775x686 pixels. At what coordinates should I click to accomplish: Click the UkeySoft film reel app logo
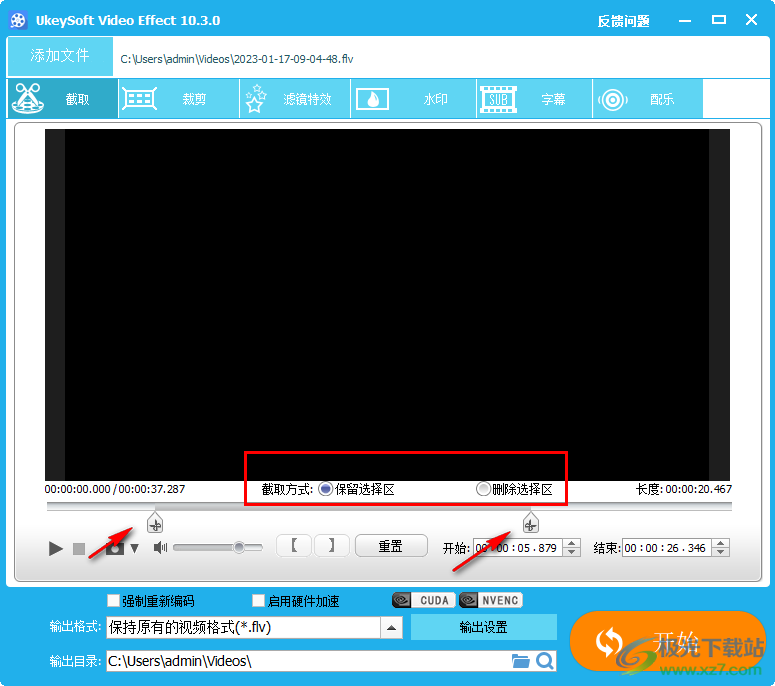[x=18, y=20]
